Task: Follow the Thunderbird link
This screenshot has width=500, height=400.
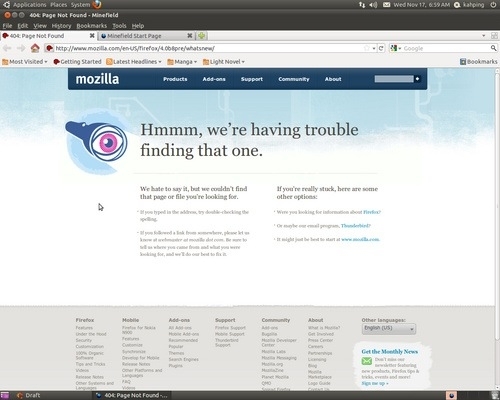Action: (355, 226)
